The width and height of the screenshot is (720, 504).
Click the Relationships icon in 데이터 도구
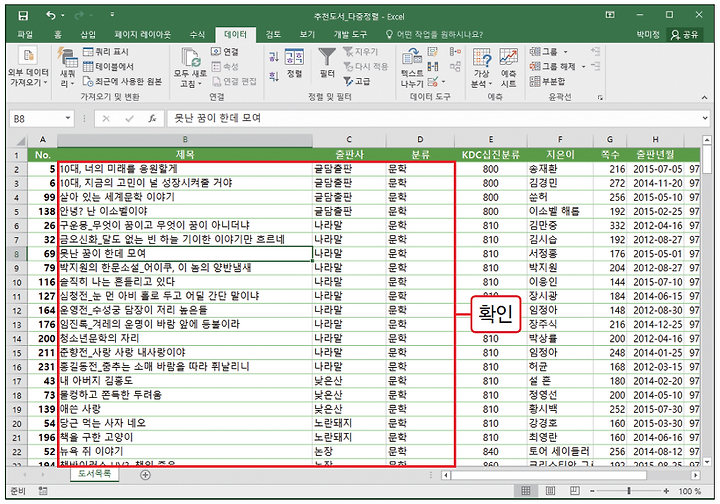point(455,67)
